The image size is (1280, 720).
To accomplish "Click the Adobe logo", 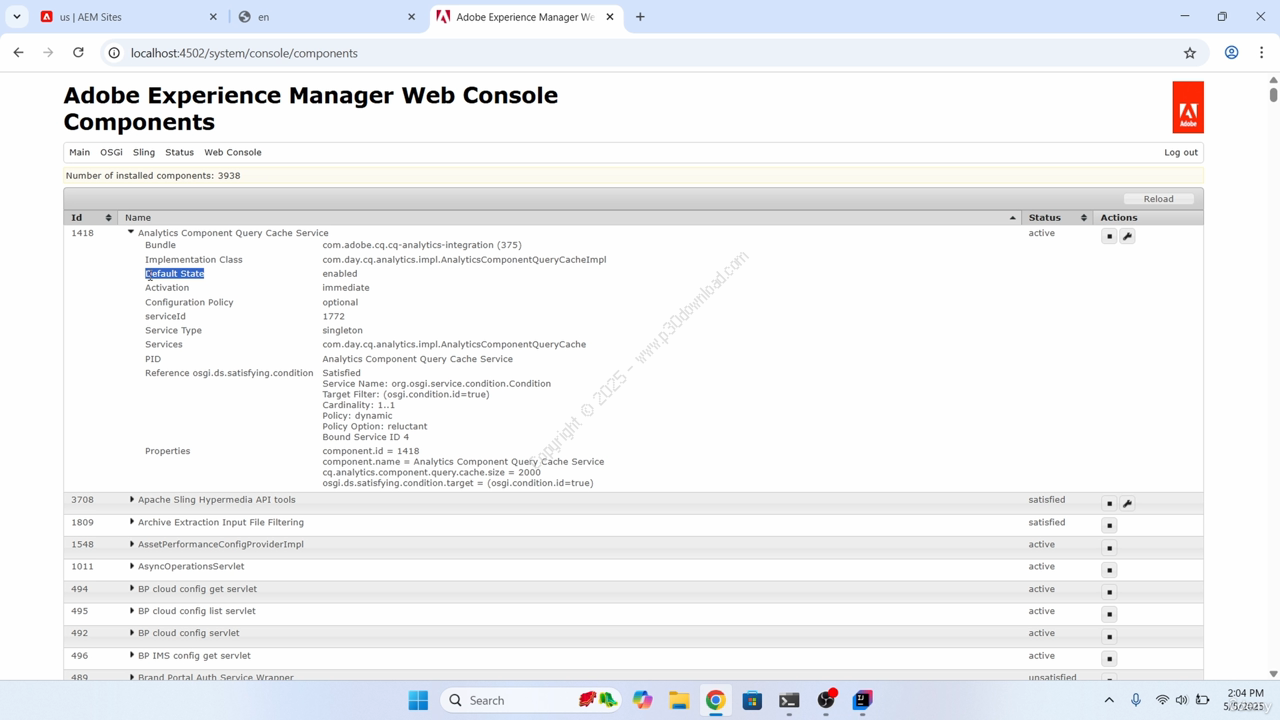I will [1188, 107].
